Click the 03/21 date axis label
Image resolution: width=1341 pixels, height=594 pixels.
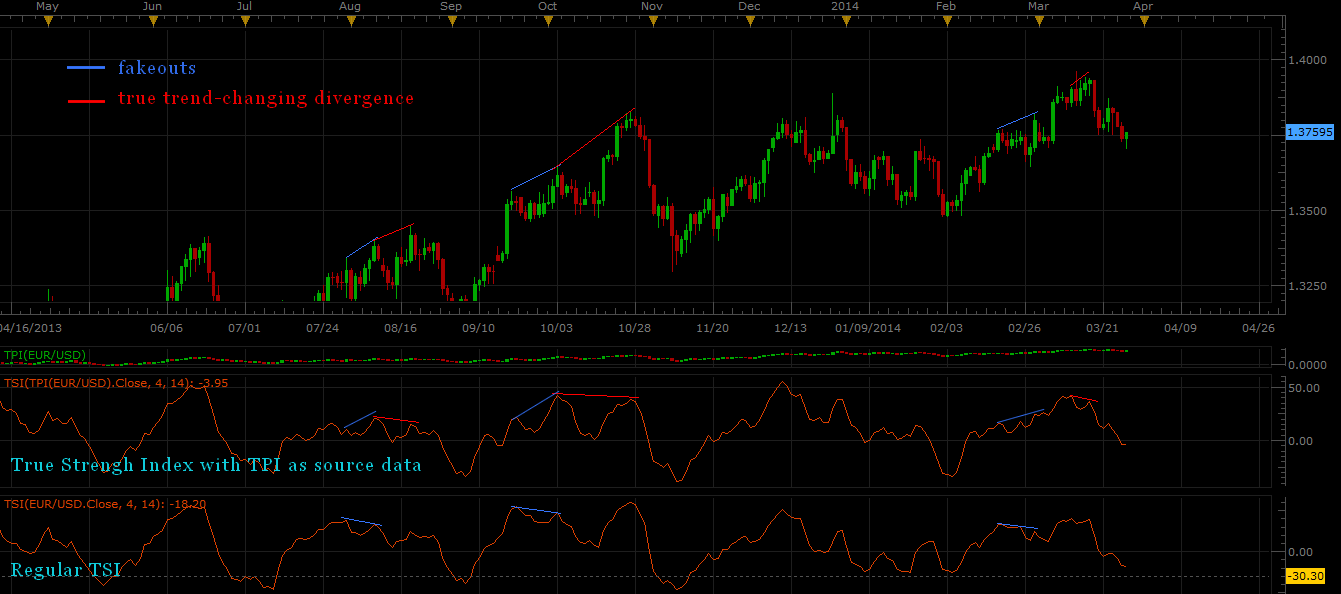[1102, 327]
